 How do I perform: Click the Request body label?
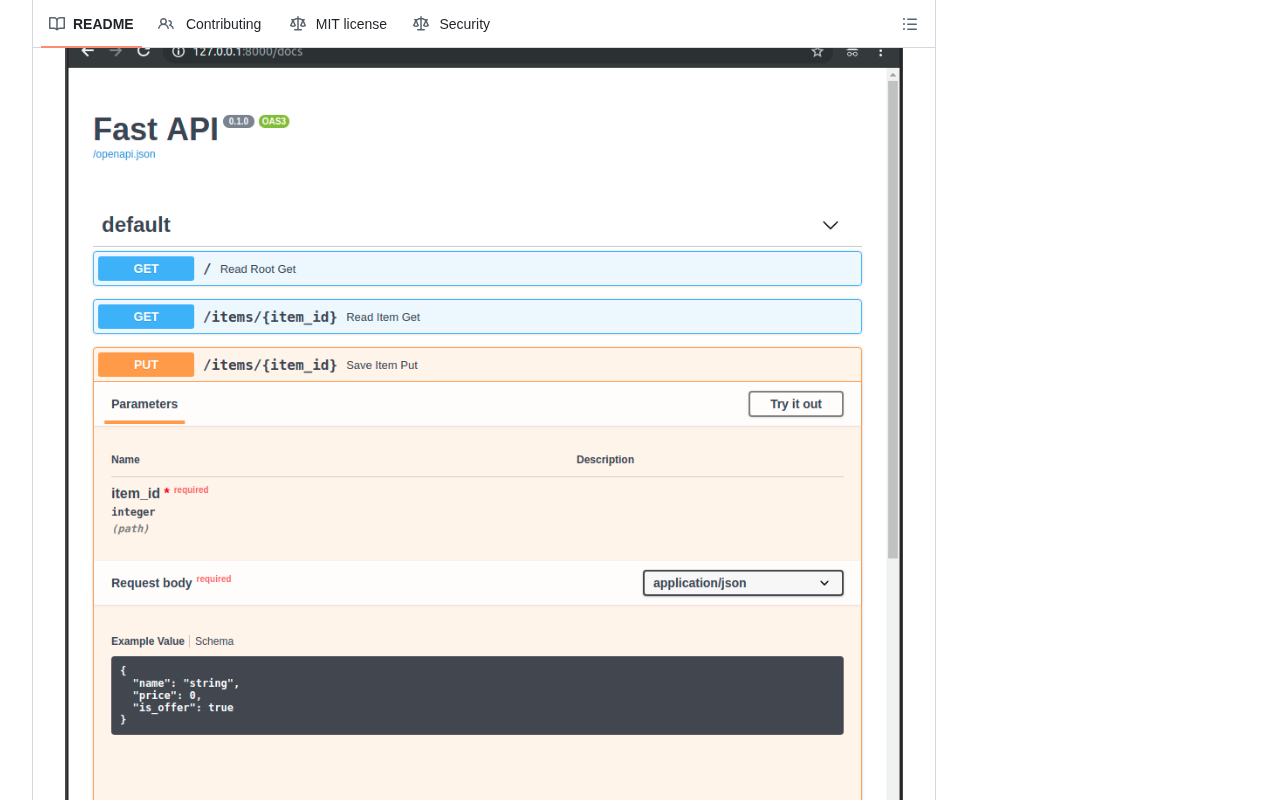click(x=152, y=583)
